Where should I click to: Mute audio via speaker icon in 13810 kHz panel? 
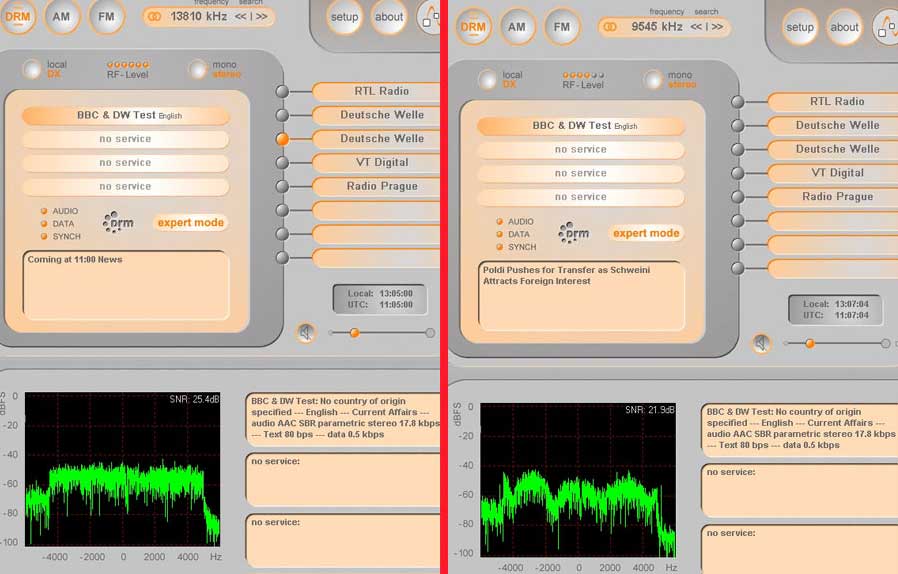click(x=306, y=332)
